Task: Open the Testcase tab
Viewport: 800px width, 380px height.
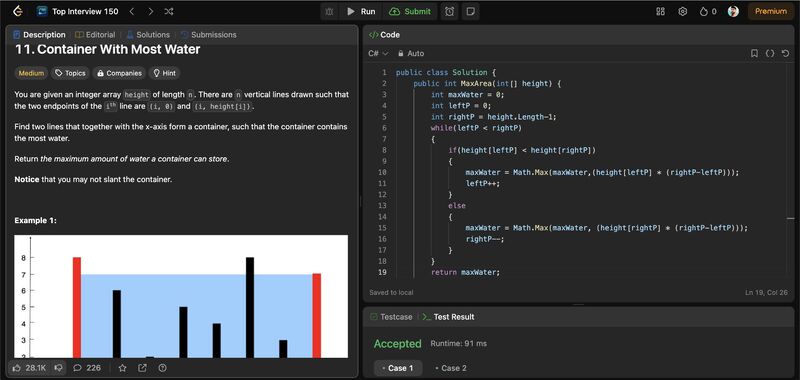Action: (391, 317)
